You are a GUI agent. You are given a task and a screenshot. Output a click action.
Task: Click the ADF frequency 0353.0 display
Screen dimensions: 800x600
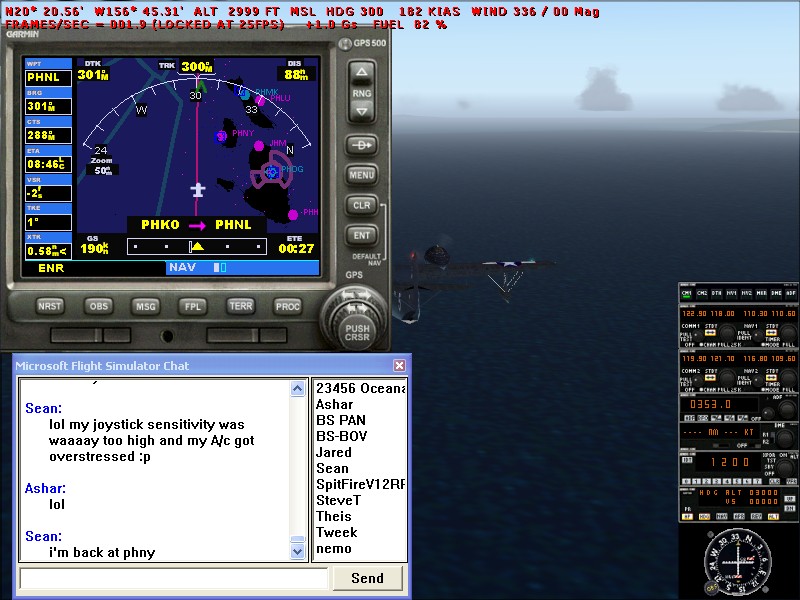click(x=719, y=405)
